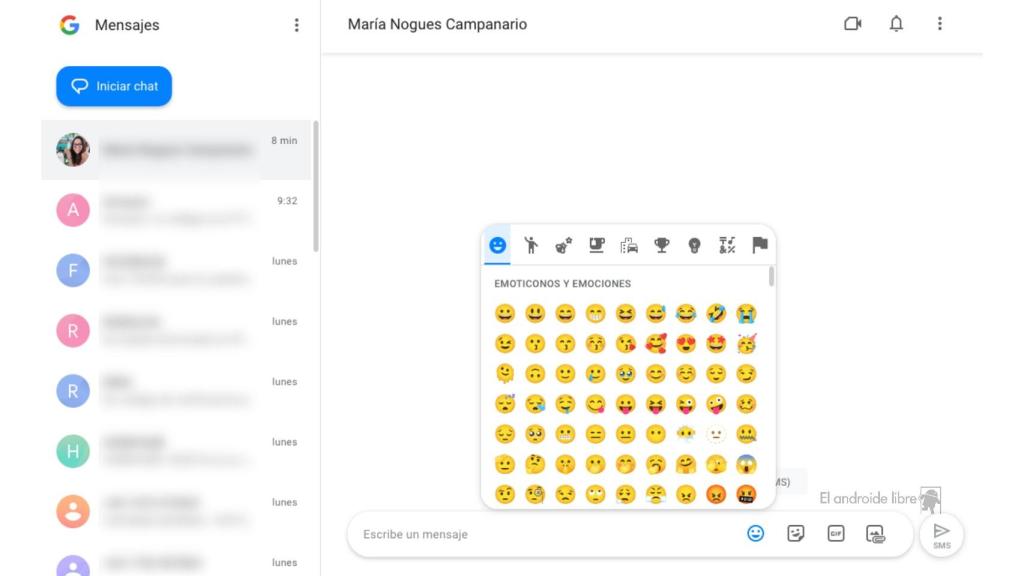
Task: Toggle the emoji picker smiley button
Action: (756, 534)
